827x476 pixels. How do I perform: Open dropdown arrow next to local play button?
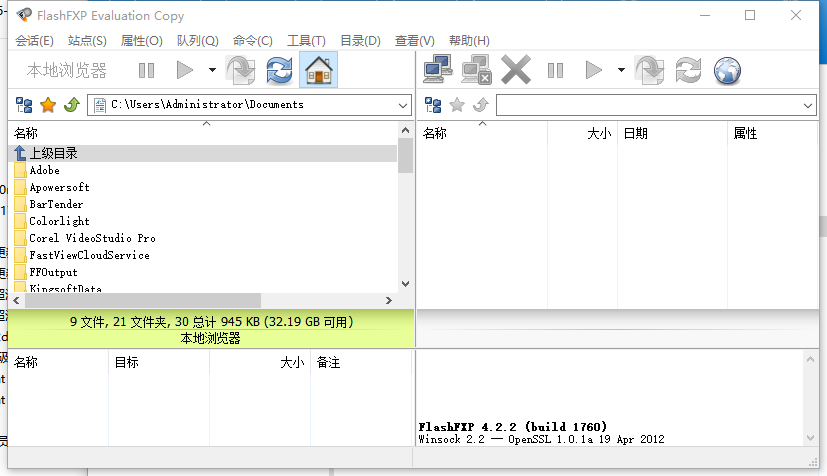pos(212,70)
